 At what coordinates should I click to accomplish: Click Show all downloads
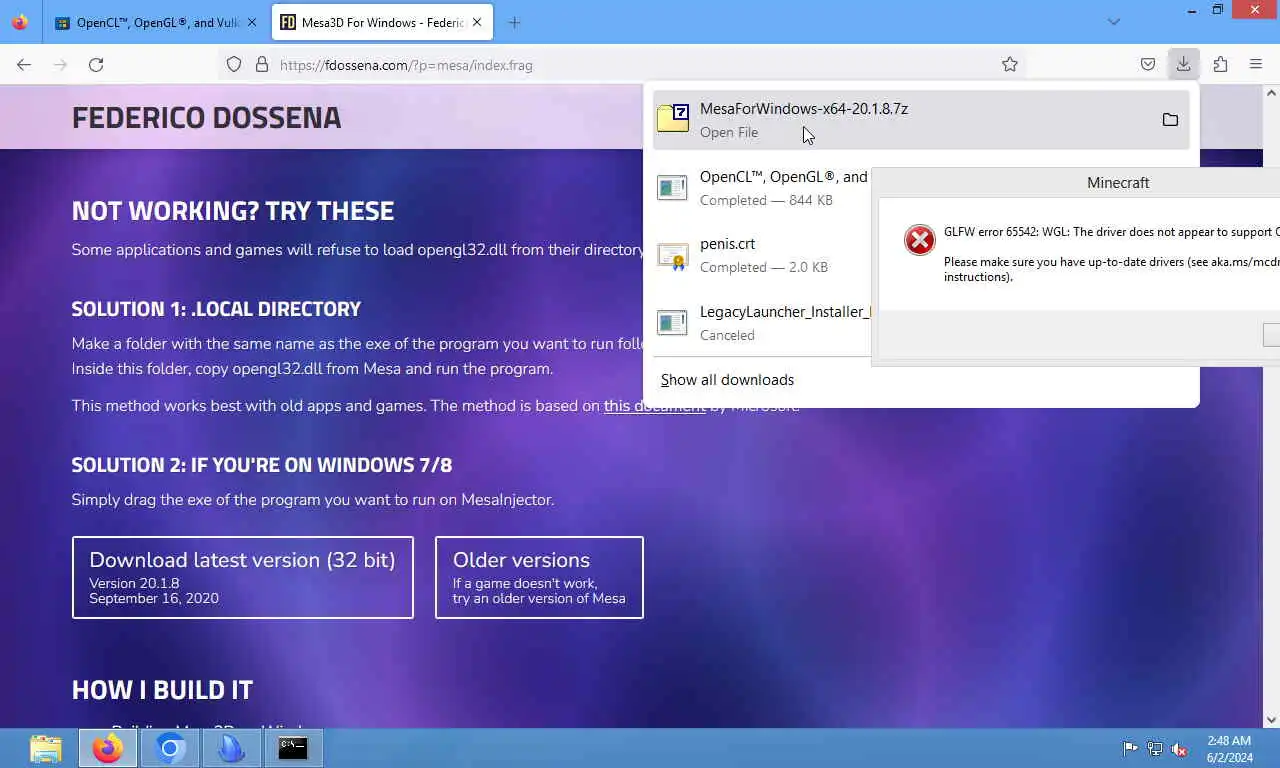click(727, 380)
